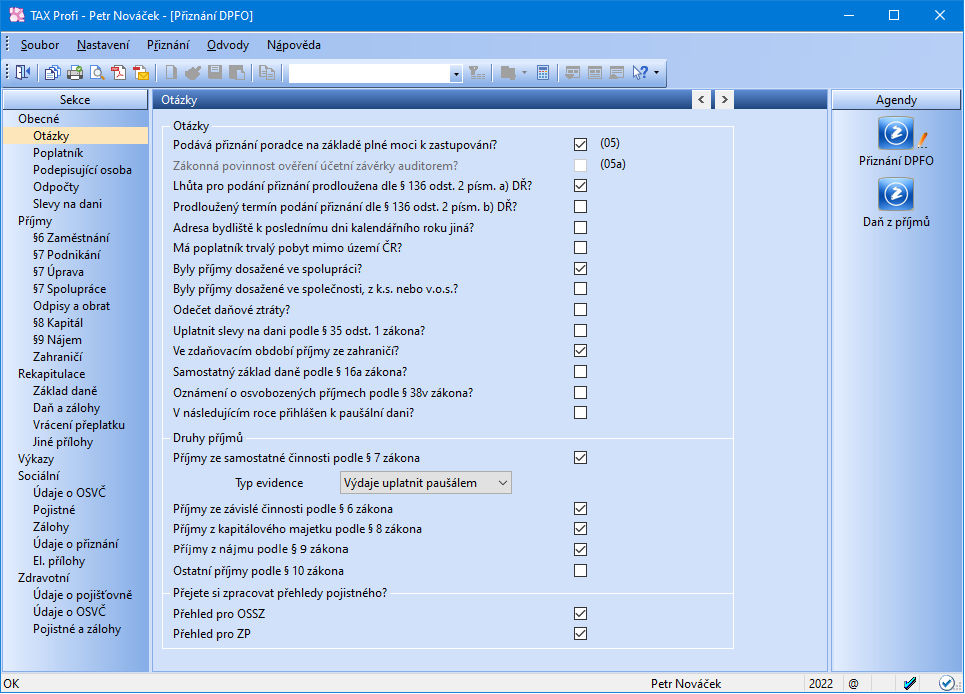Open 'Typ evidence' dropdown
Screen dimensions: 965x694
coord(426,483)
